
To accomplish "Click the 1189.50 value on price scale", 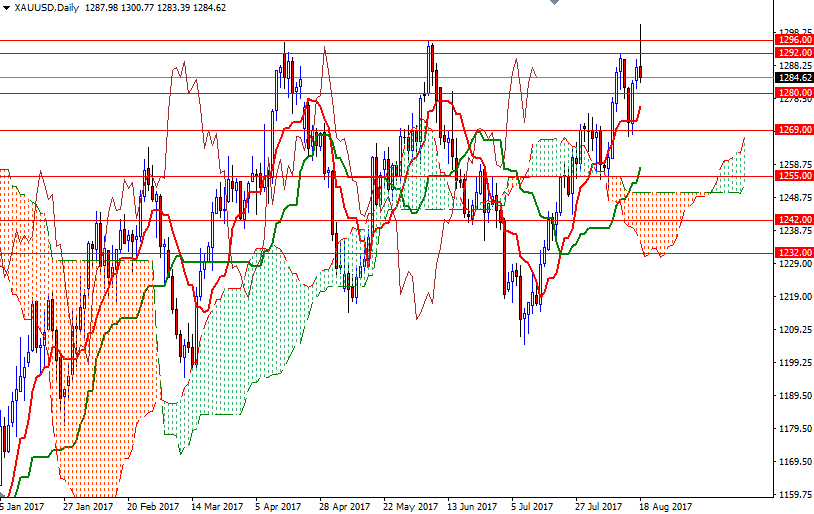I will point(795,396).
